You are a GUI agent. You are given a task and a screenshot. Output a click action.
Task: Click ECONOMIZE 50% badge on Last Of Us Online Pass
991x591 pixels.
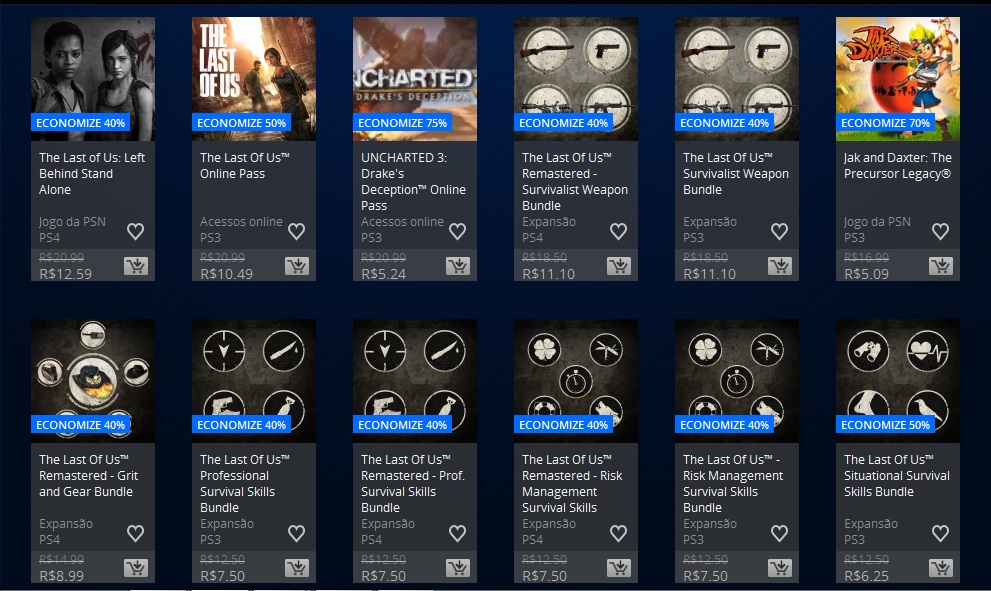241,123
